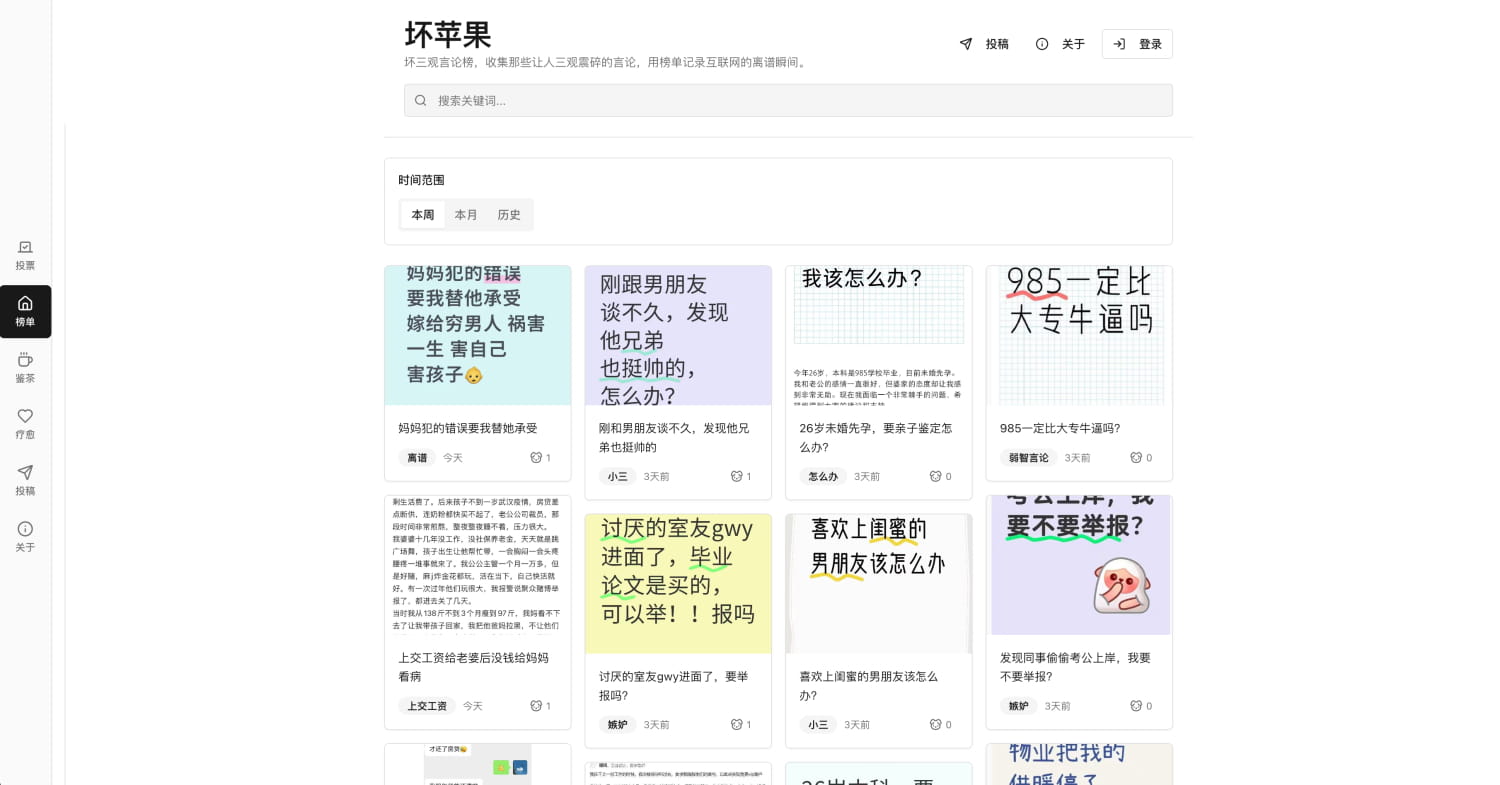Image resolution: width=1500 pixels, height=785 pixels.
Task: Click the 怎么办 tag
Action: point(823,477)
